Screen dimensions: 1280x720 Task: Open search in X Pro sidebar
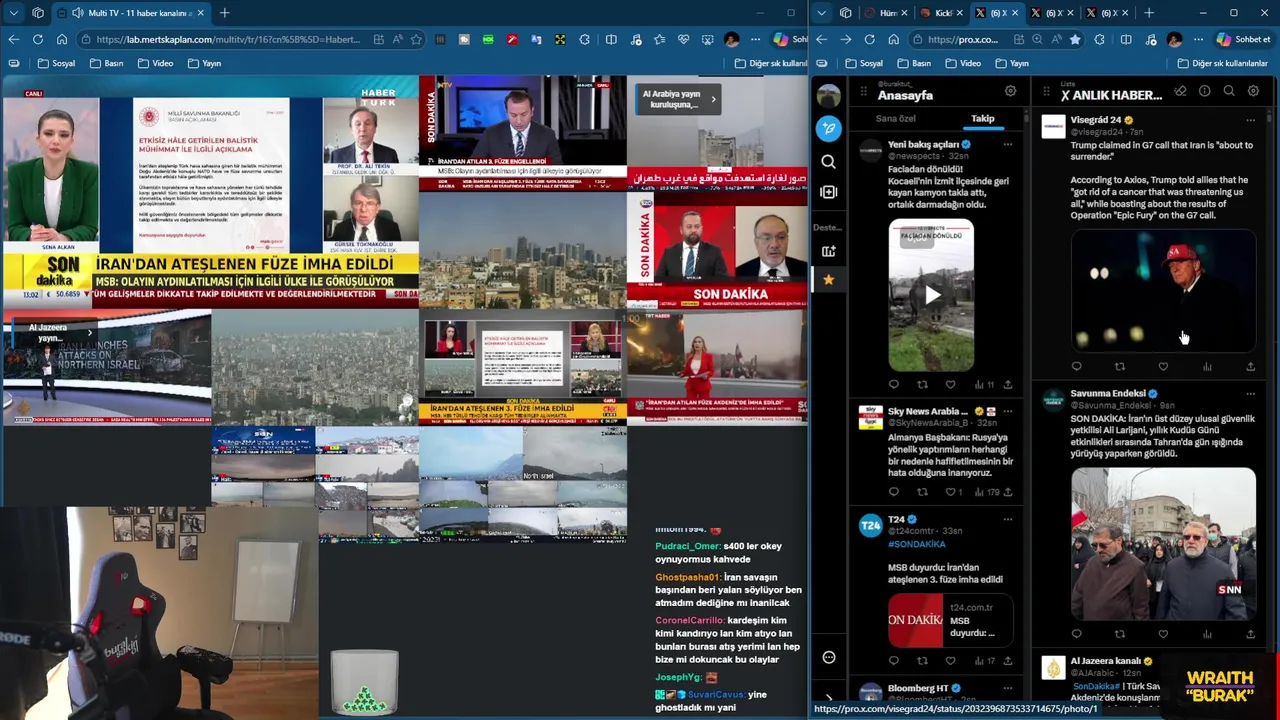tap(828, 161)
